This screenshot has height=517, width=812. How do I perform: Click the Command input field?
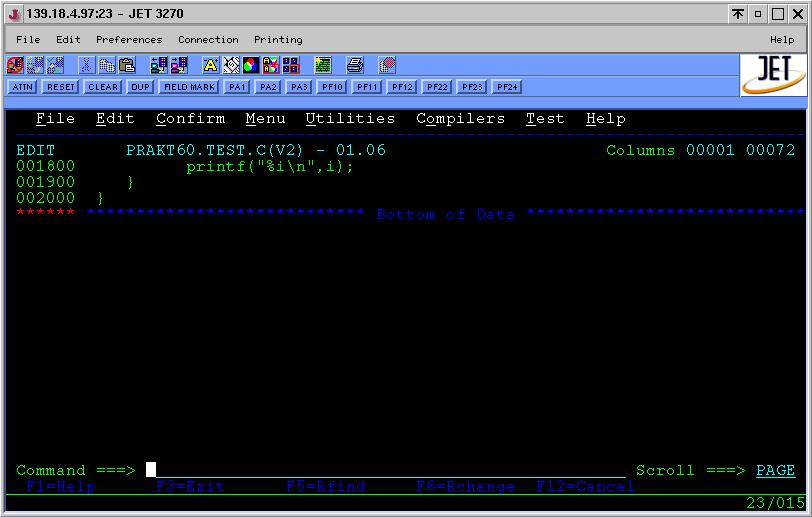point(390,470)
